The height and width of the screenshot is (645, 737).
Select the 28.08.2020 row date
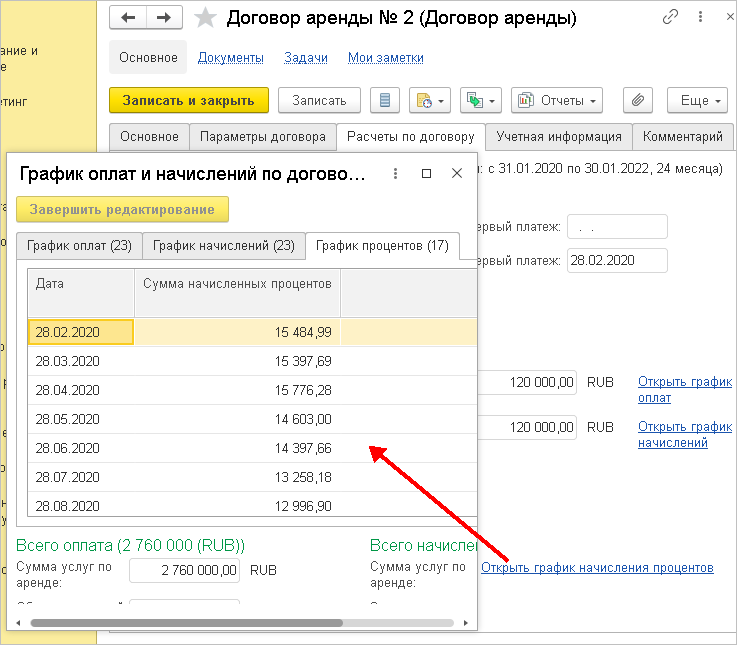coord(81,506)
